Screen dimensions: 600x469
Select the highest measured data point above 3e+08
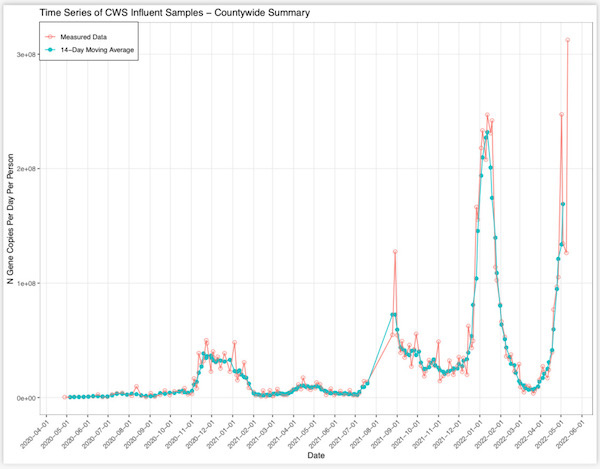click(x=568, y=40)
